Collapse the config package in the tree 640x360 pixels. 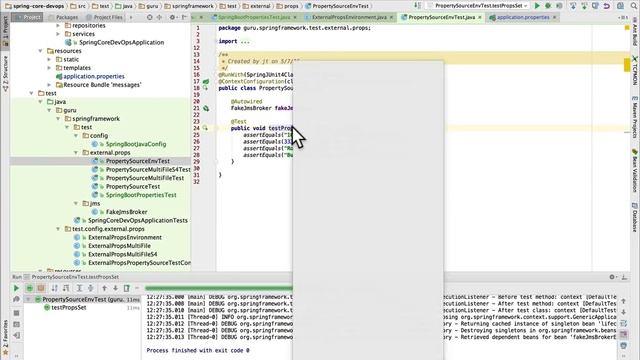(76, 136)
